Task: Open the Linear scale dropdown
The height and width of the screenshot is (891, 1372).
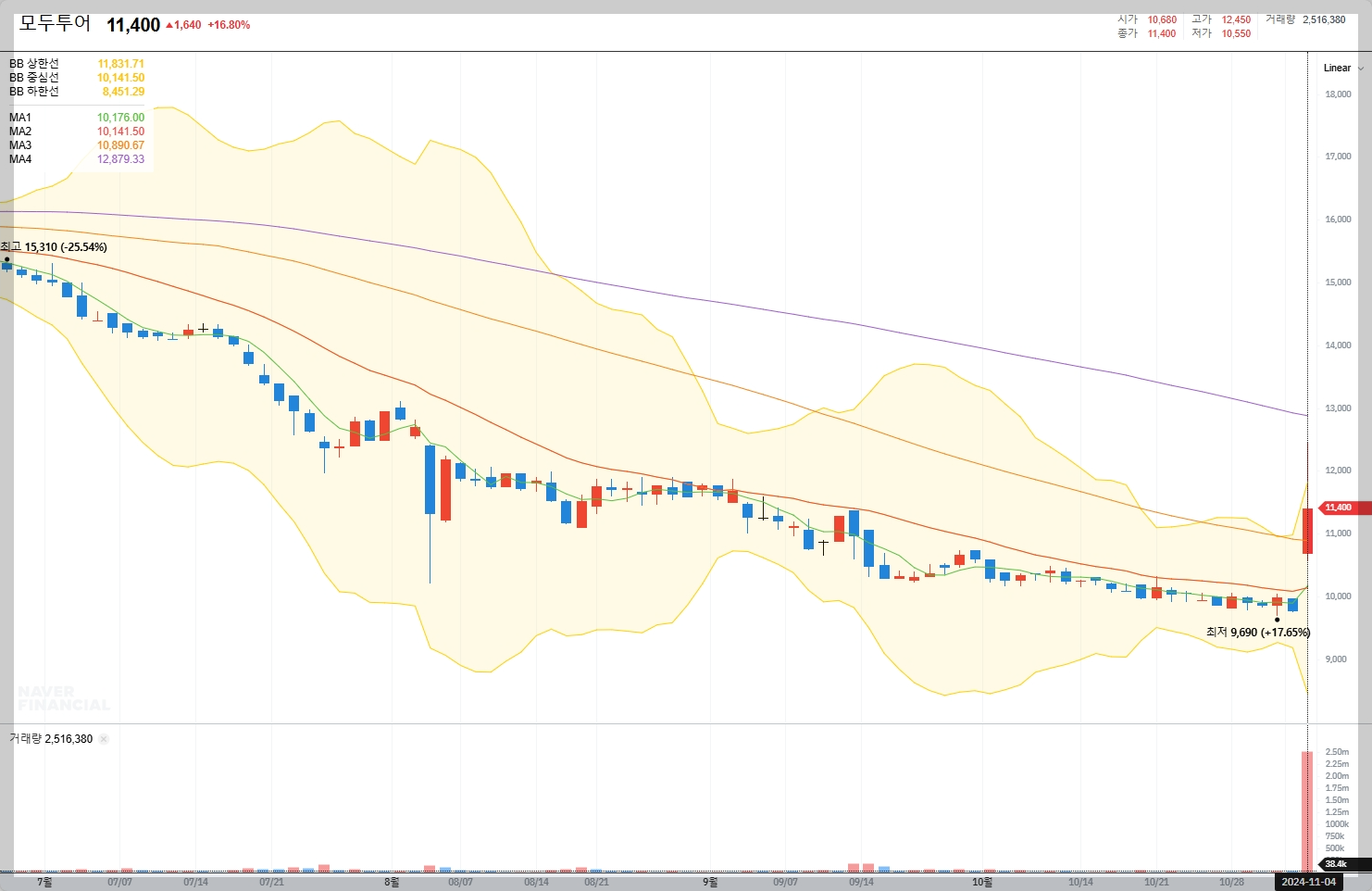Action: coord(1343,68)
